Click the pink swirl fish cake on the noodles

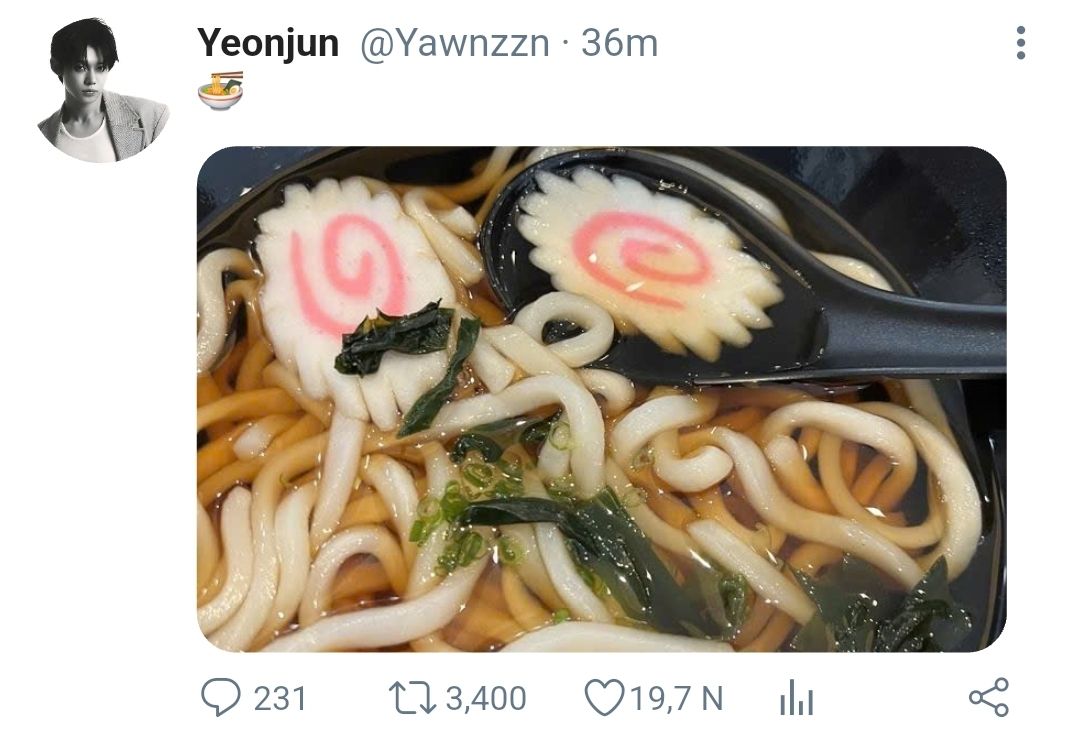point(345,265)
